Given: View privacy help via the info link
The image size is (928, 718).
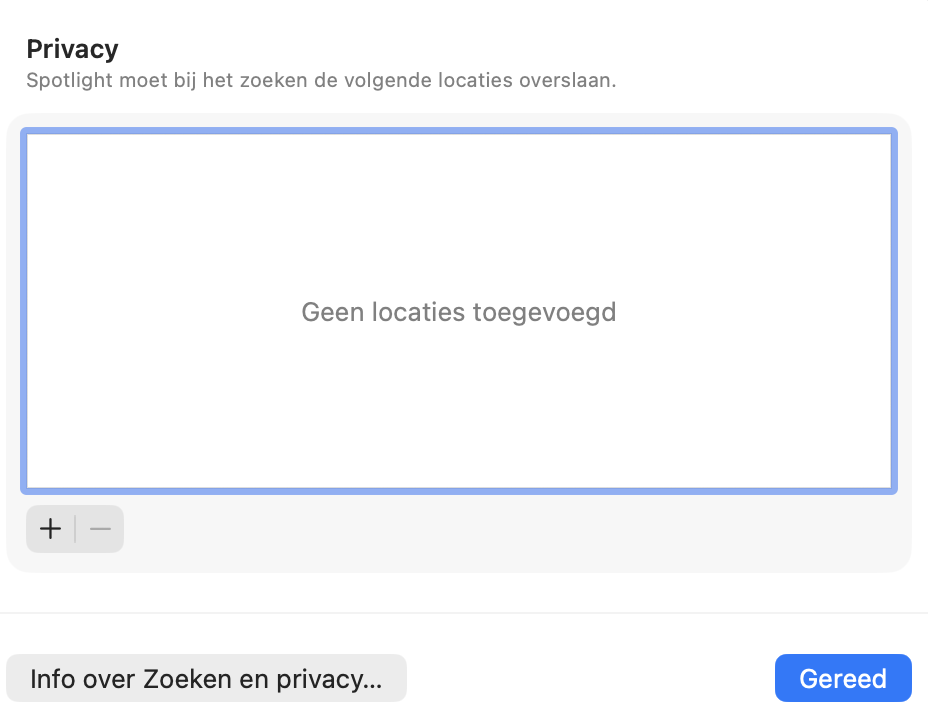Looking at the screenshot, I should pos(207,678).
